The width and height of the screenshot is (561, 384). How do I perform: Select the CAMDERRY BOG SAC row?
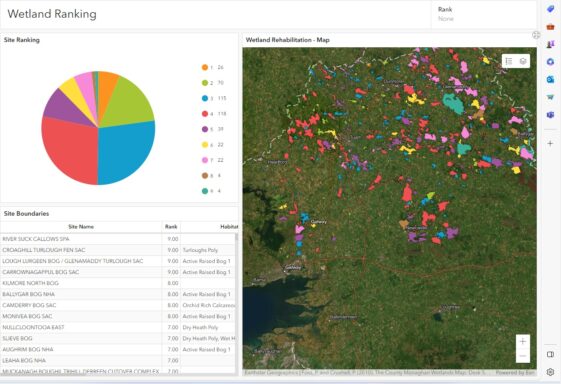[118, 305]
